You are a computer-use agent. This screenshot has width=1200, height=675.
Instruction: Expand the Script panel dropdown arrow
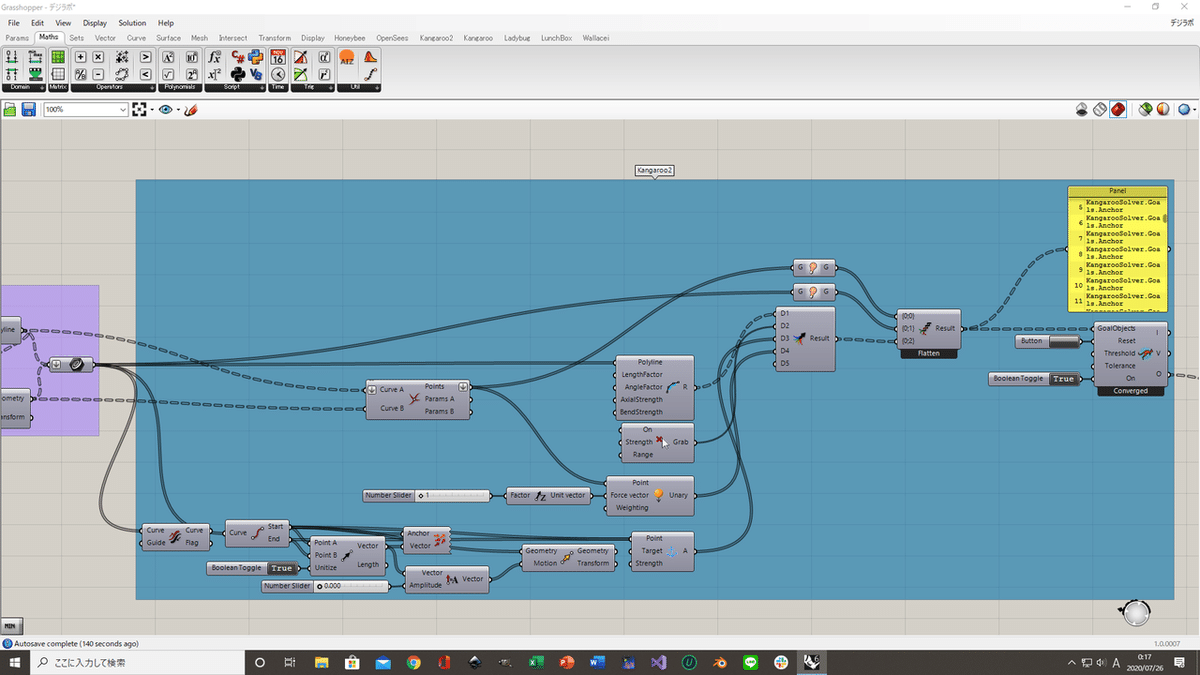point(262,88)
